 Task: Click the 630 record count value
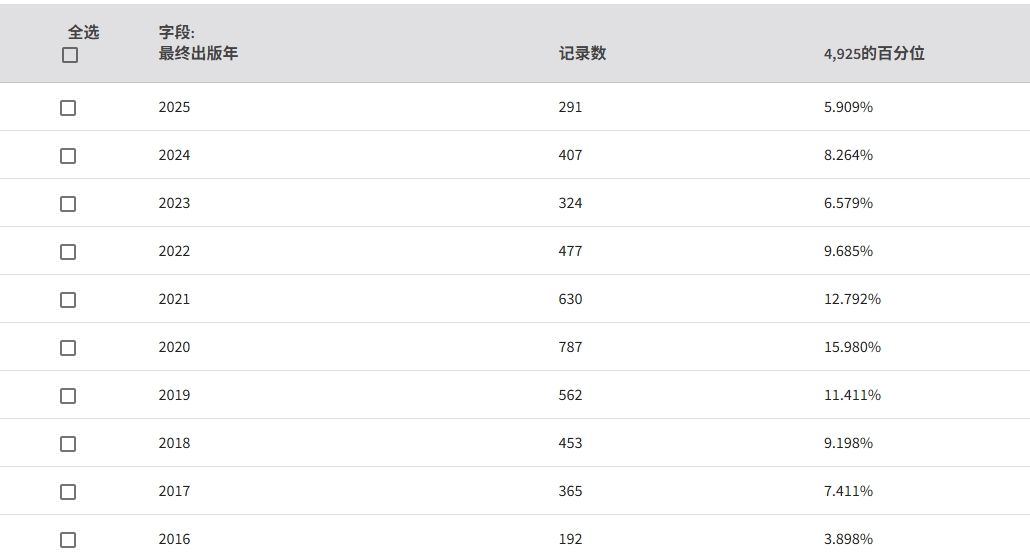tap(570, 299)
